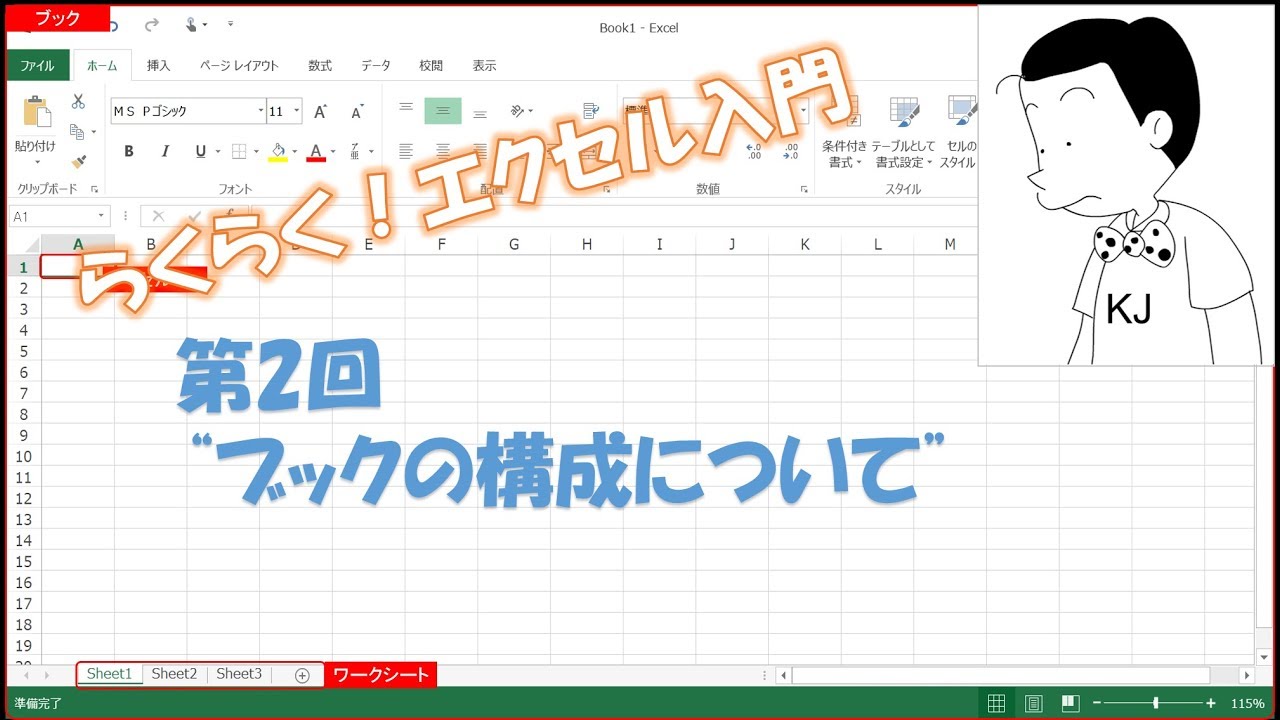
Task: Open the Name Box A1 dropdown arrow
Action: (101, 216)
